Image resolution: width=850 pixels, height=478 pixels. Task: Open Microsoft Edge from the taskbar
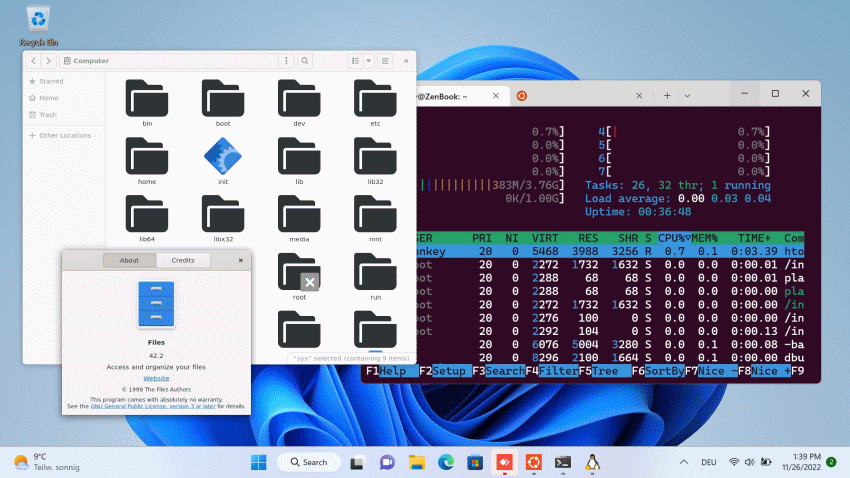tap(446, 462)
